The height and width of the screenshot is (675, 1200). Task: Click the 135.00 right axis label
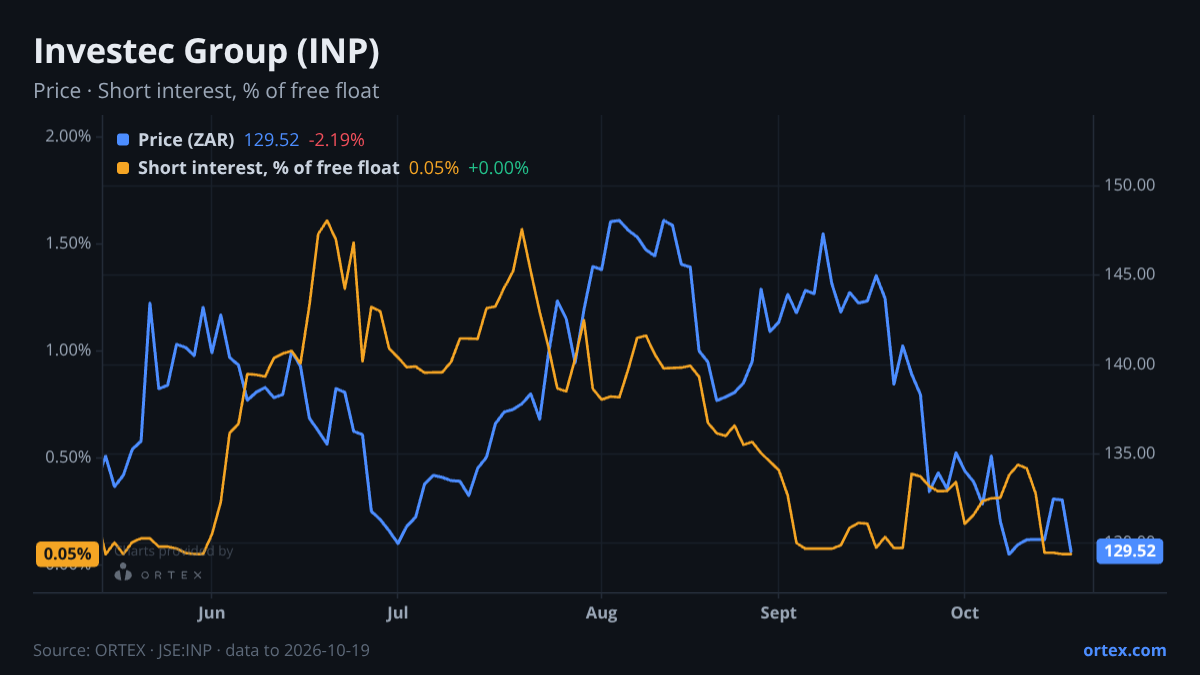(x=1130, y=453)
